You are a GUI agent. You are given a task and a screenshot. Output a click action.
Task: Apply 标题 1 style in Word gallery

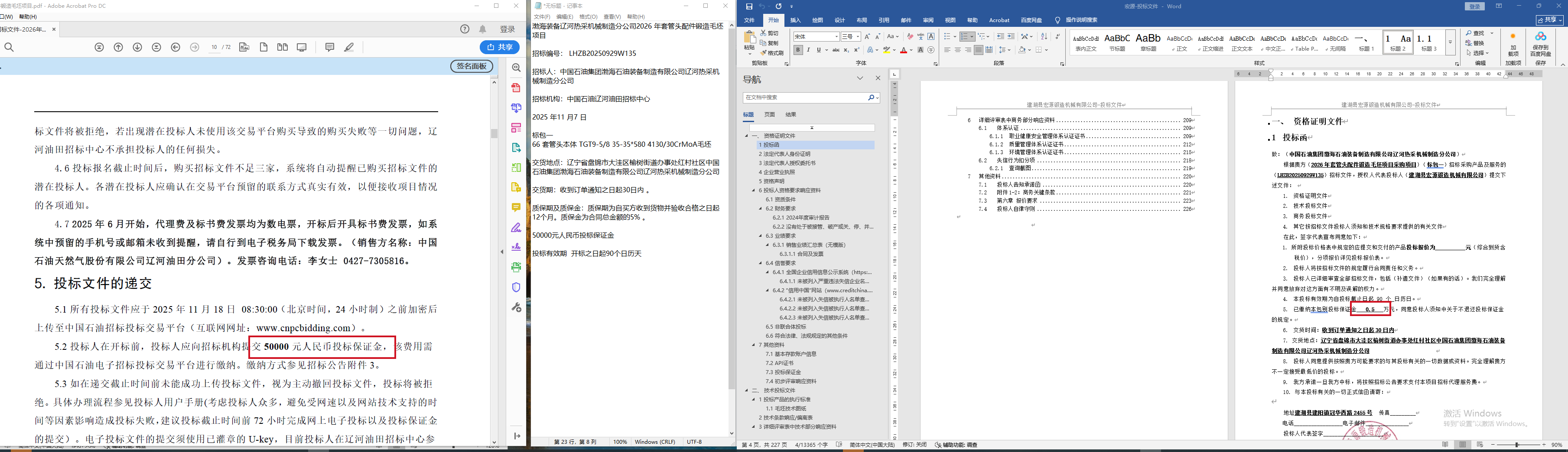1366,42
